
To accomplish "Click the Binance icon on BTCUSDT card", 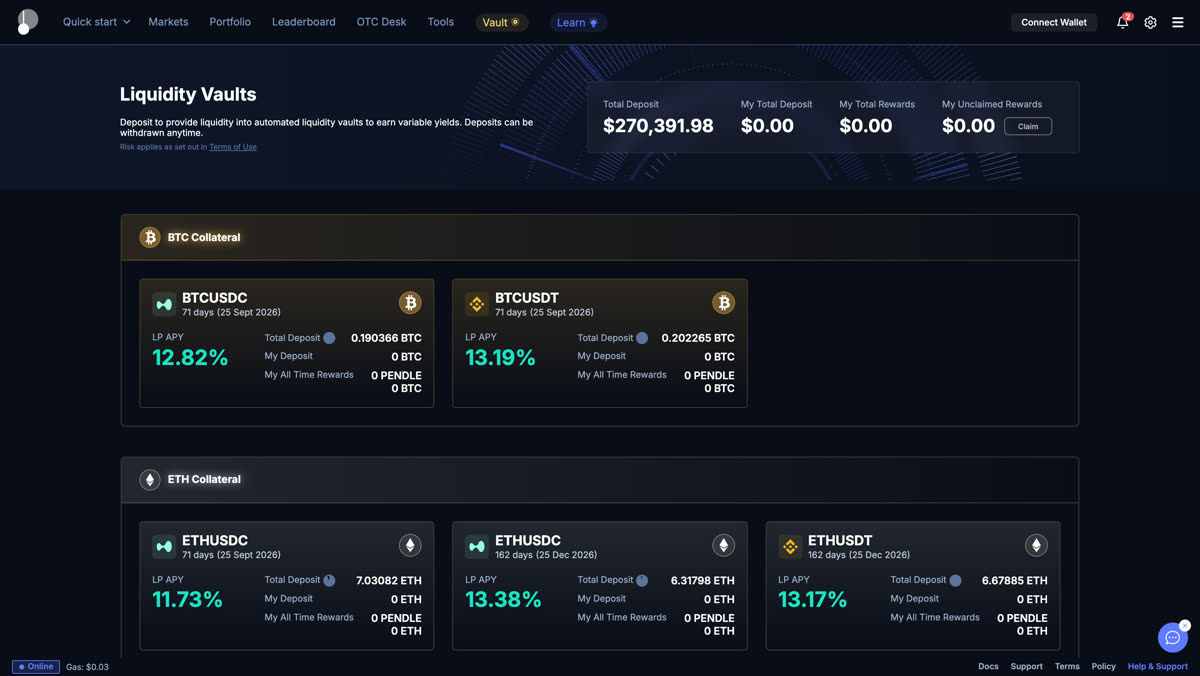I will tap(477, 303).
